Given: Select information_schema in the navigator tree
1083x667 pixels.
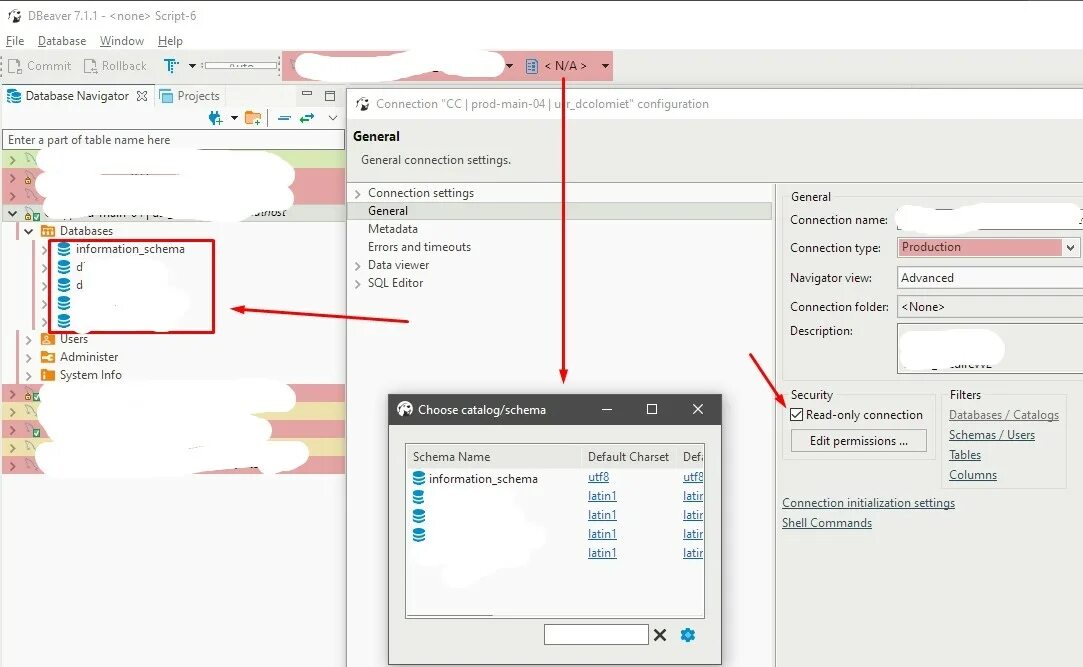Looking at the screenshot, I should click(130, 249).
